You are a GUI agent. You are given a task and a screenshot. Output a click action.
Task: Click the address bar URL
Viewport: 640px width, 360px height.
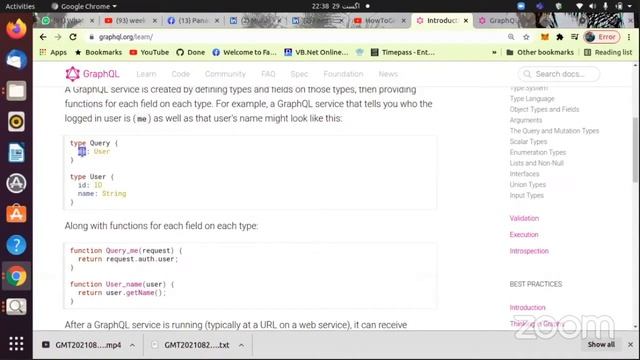tap(126, 37)
